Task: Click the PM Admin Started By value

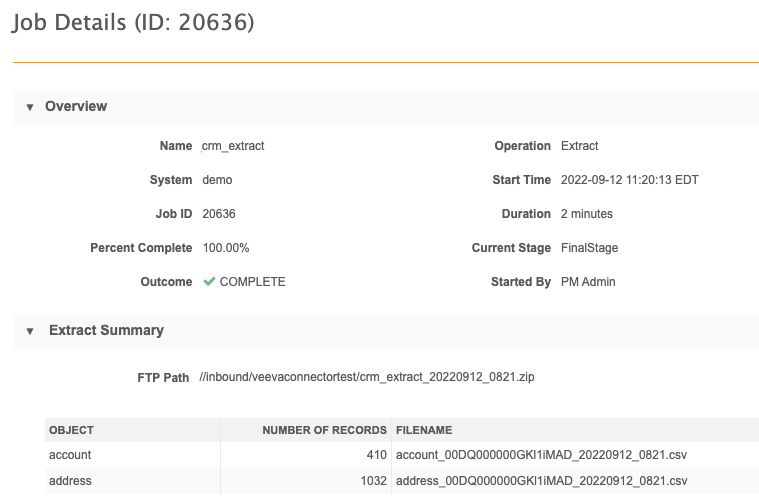Action: (588, 282)
